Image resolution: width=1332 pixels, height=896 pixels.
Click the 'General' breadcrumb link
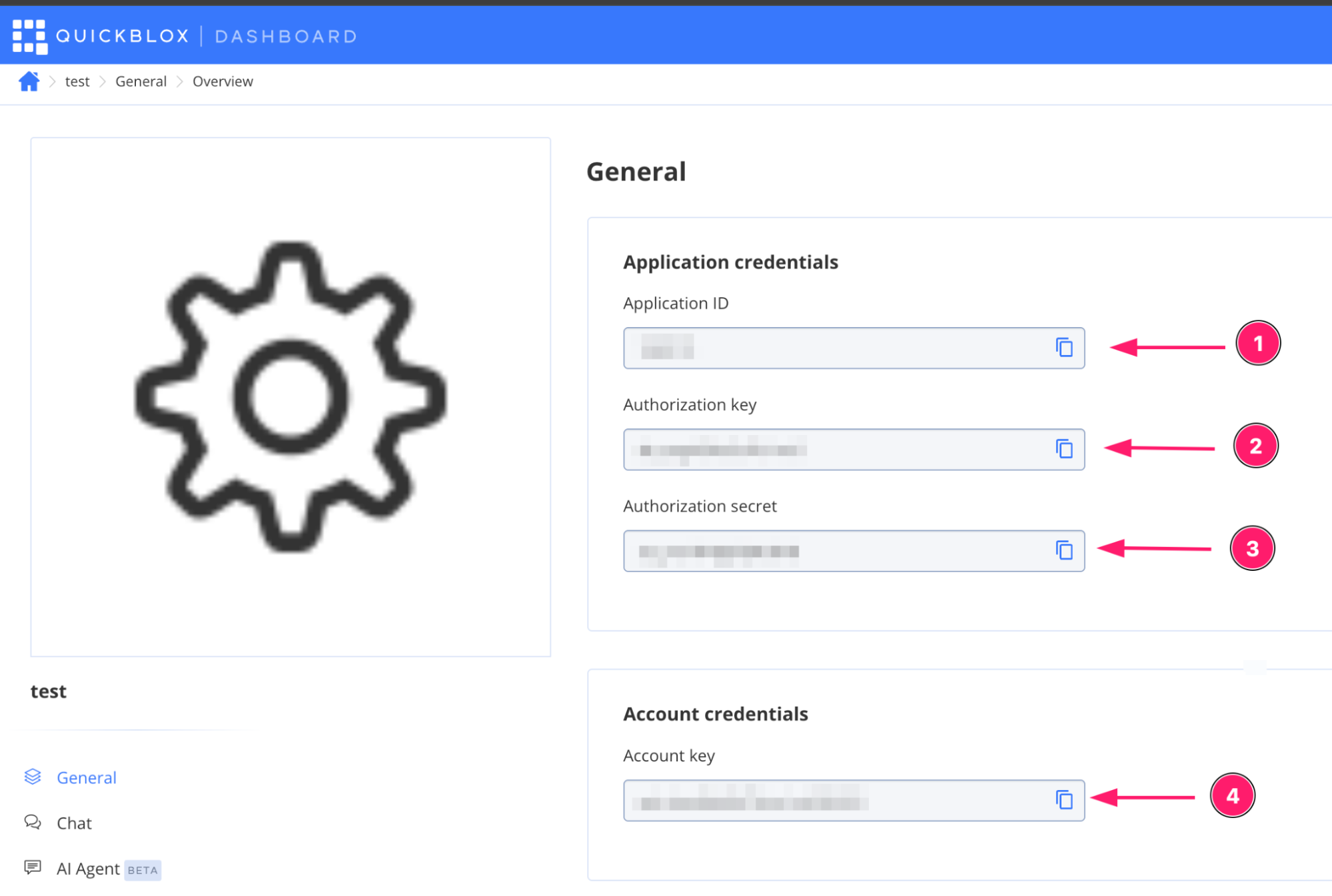tap(141, 81)
